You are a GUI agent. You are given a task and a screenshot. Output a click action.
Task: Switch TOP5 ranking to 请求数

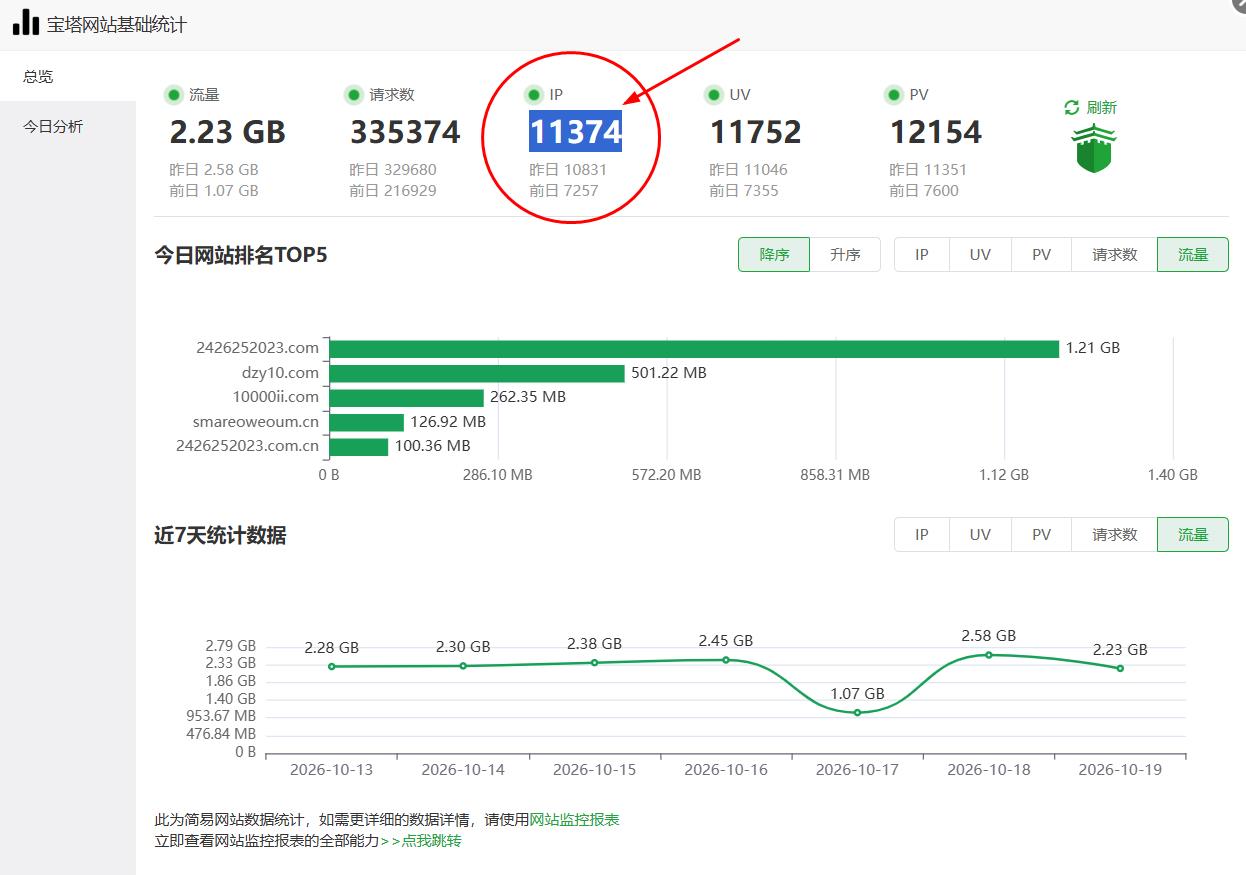(1115, 254)
